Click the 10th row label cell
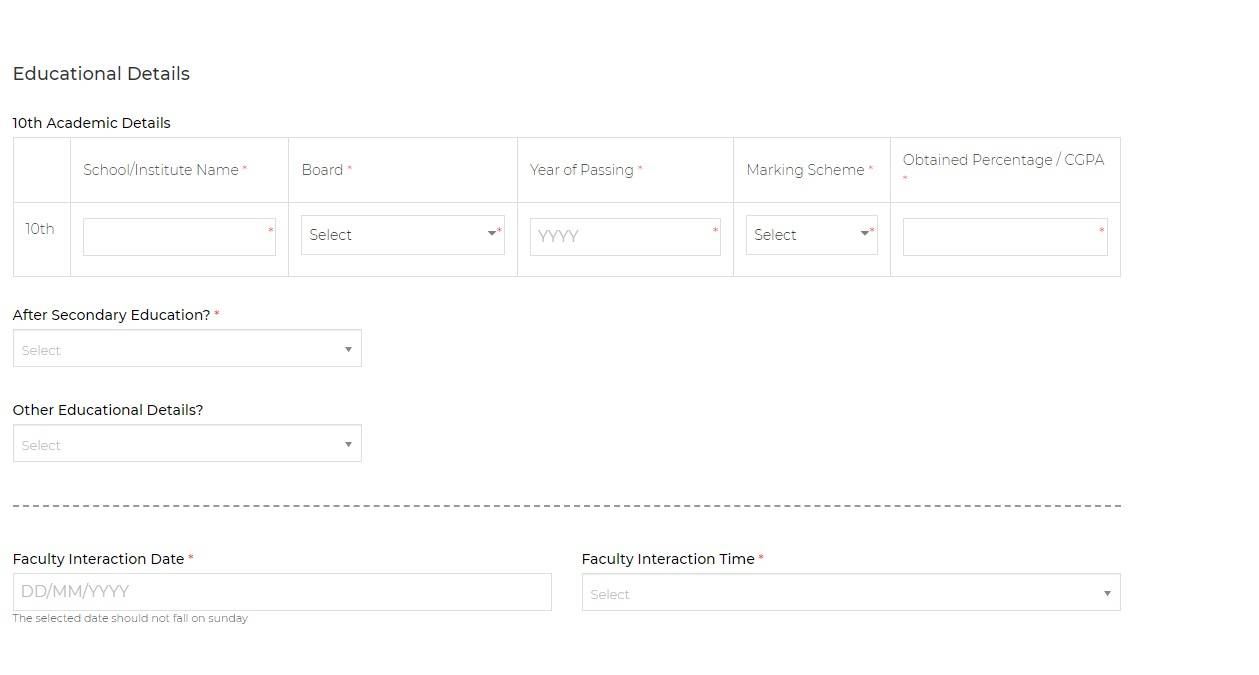 point(40,229)
